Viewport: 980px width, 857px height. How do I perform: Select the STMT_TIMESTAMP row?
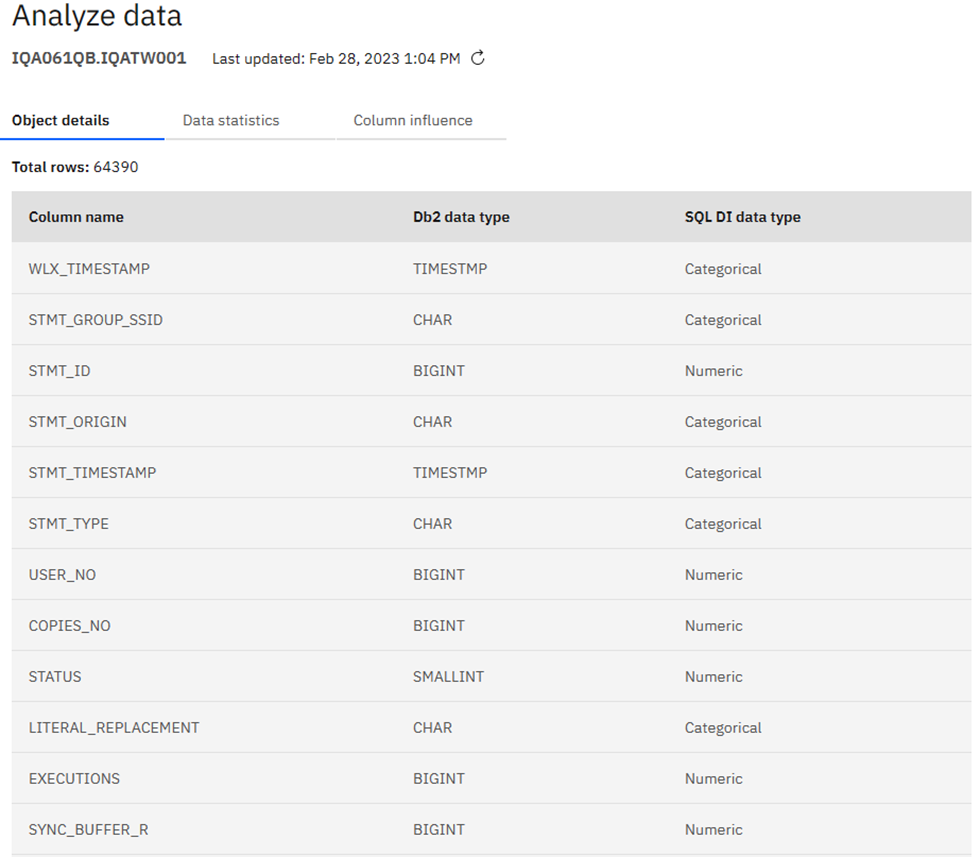coord(92,473)
